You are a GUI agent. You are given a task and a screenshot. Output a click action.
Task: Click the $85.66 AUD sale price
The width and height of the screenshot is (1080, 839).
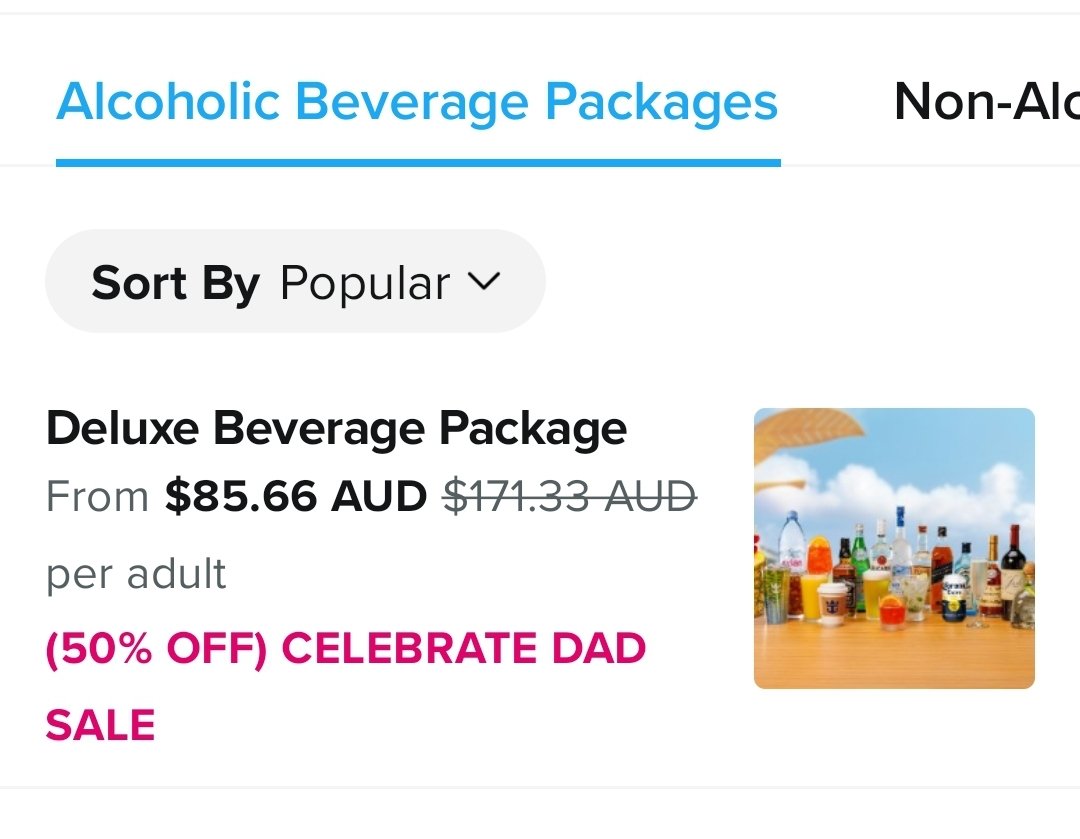coord(296,496)
